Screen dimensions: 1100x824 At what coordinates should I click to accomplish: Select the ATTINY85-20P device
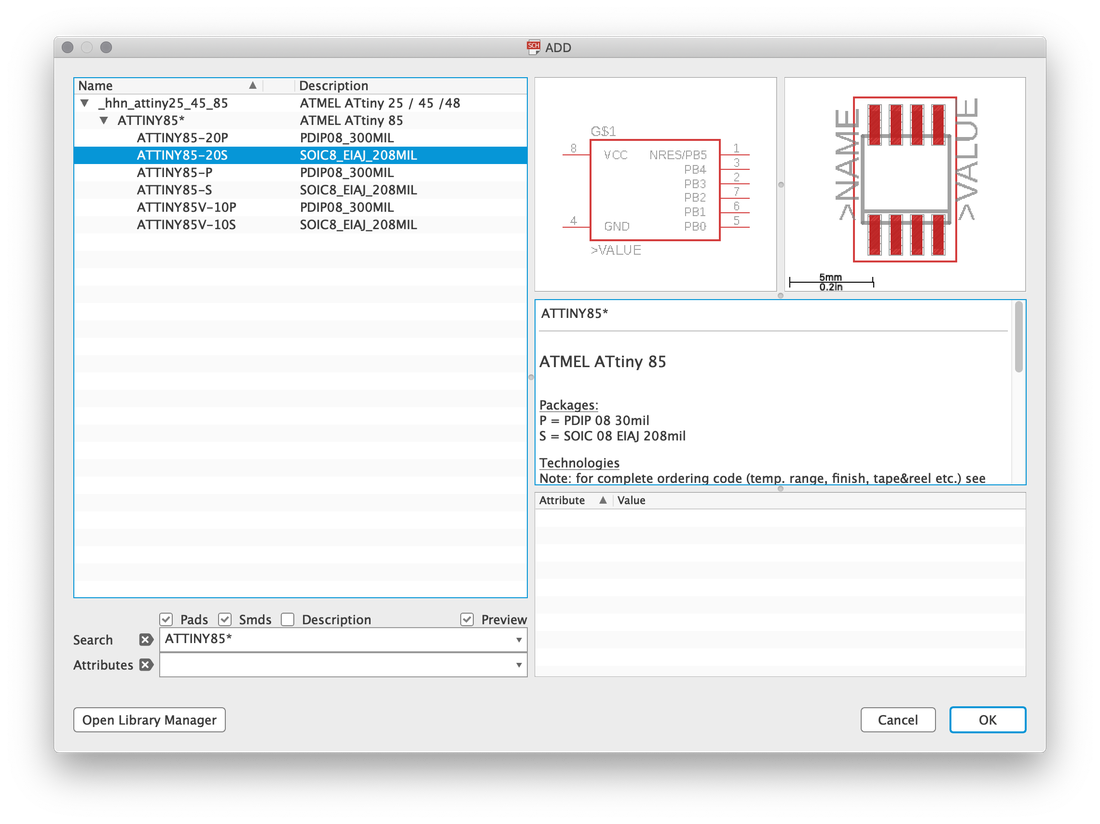[x=182, y=137]
